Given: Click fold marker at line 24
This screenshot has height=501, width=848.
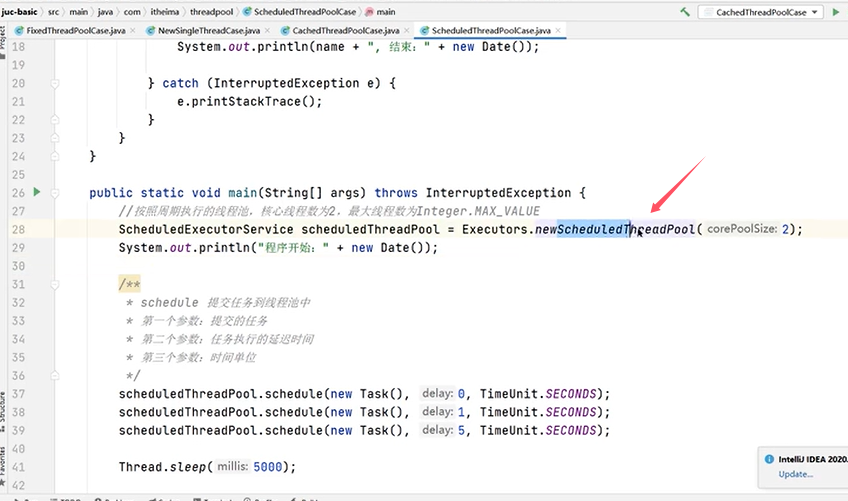Looking at the screenshot, I should pyautogui.click(x=55, y=156).
